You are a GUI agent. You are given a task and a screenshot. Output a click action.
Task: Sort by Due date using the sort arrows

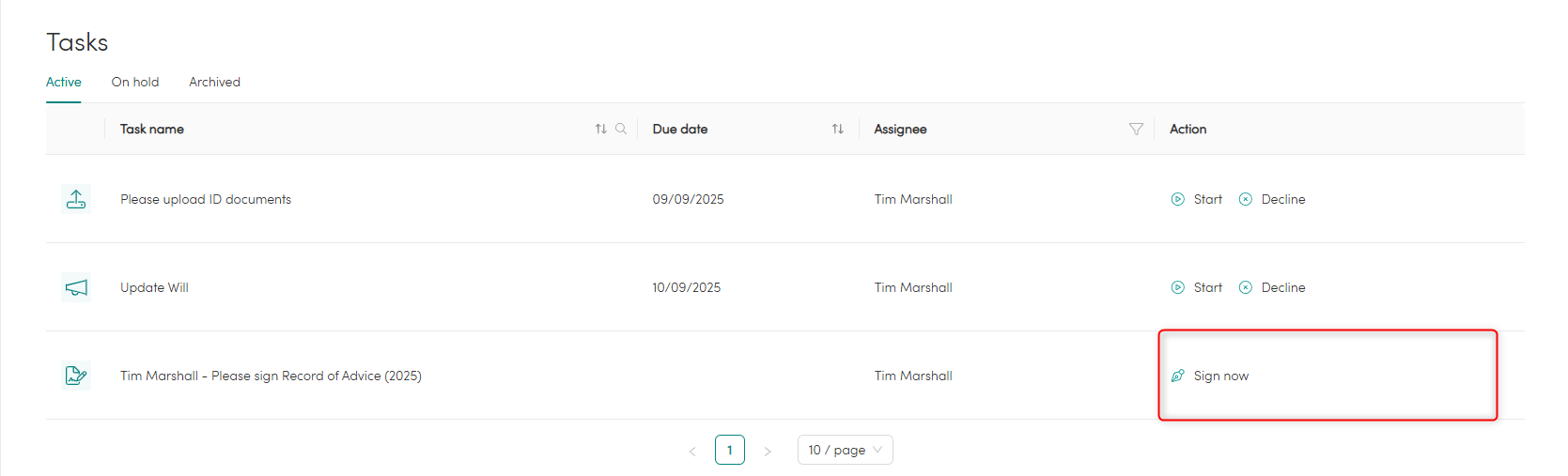(x=838, y=129)
